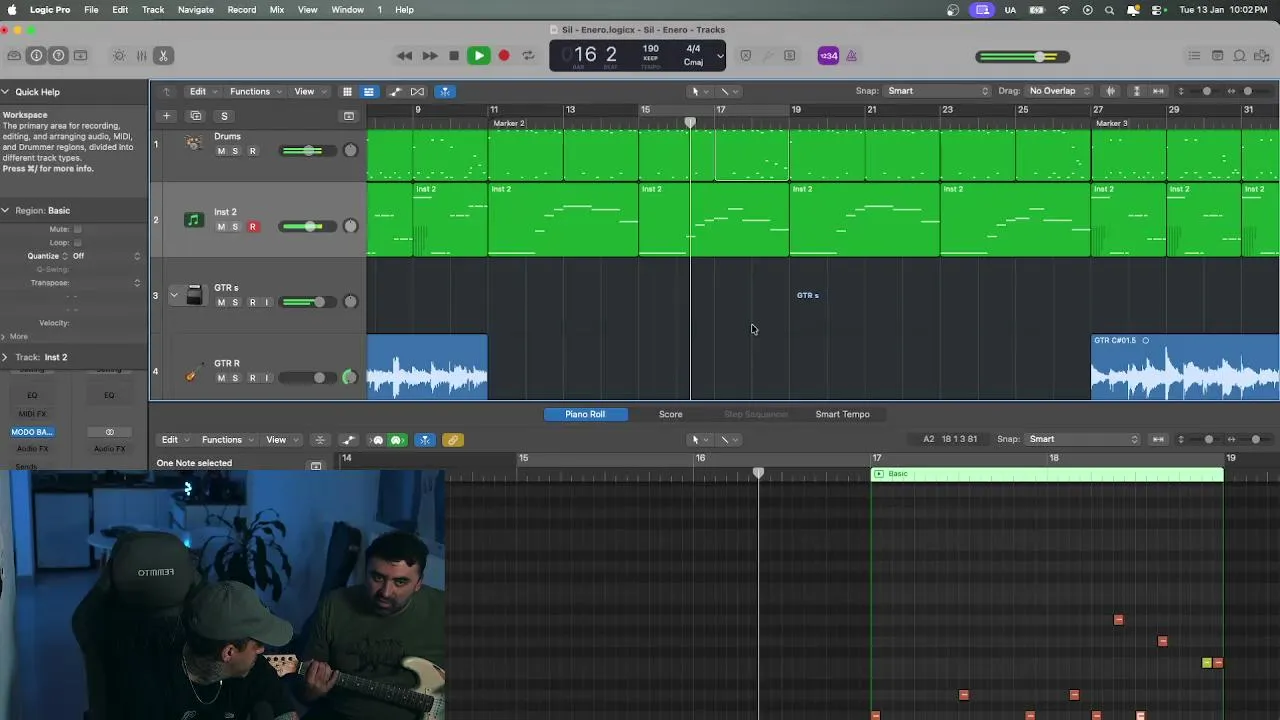1280x720 pixels.
Task: Collapse the Region: Basic inspector section
Action: [5, 210]
